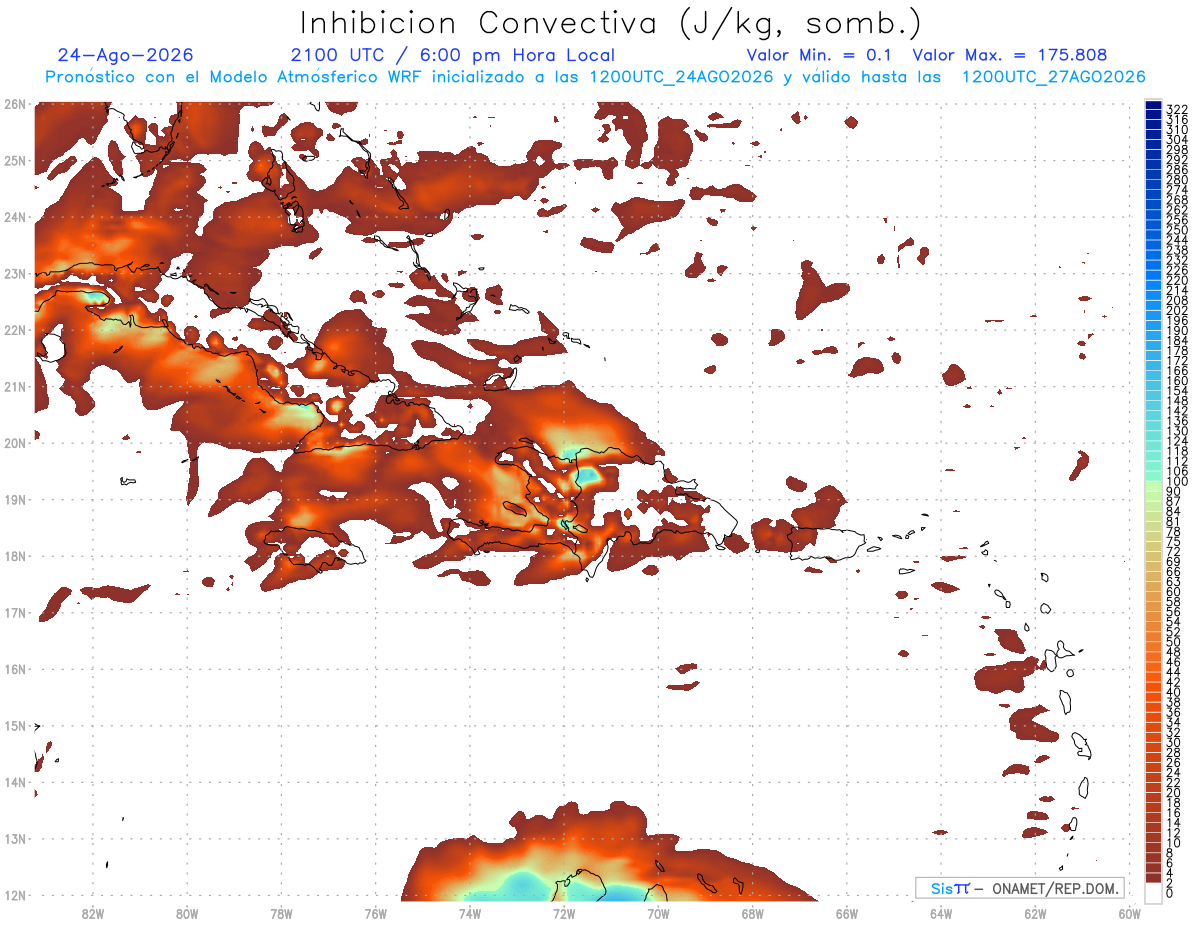This screenshot has width=1200, height=927.
Task: Click the "Valor Min. = 0.1" text
Action: pos(820,55)
